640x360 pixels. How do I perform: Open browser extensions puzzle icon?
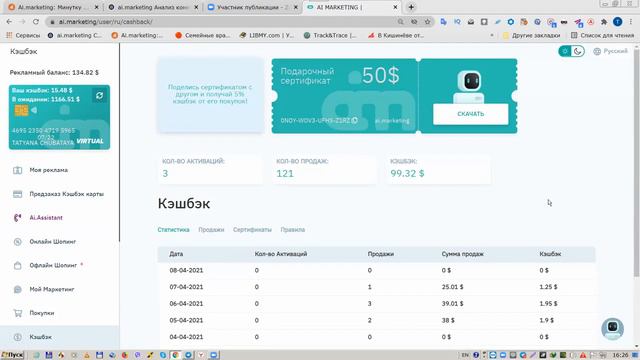(604, 22)
